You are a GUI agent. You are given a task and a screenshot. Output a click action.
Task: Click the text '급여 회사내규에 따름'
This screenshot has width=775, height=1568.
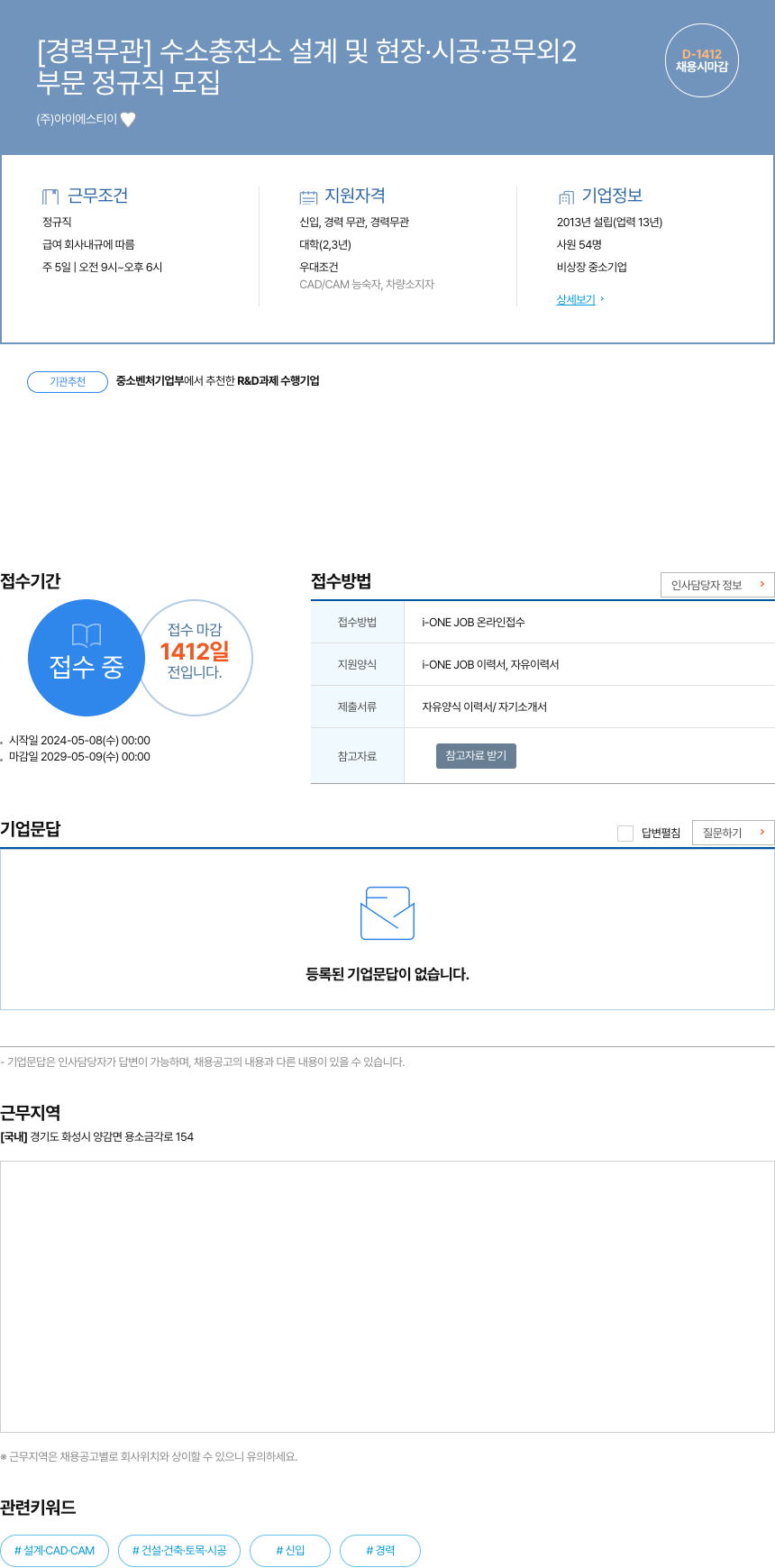tap(88, 245)
